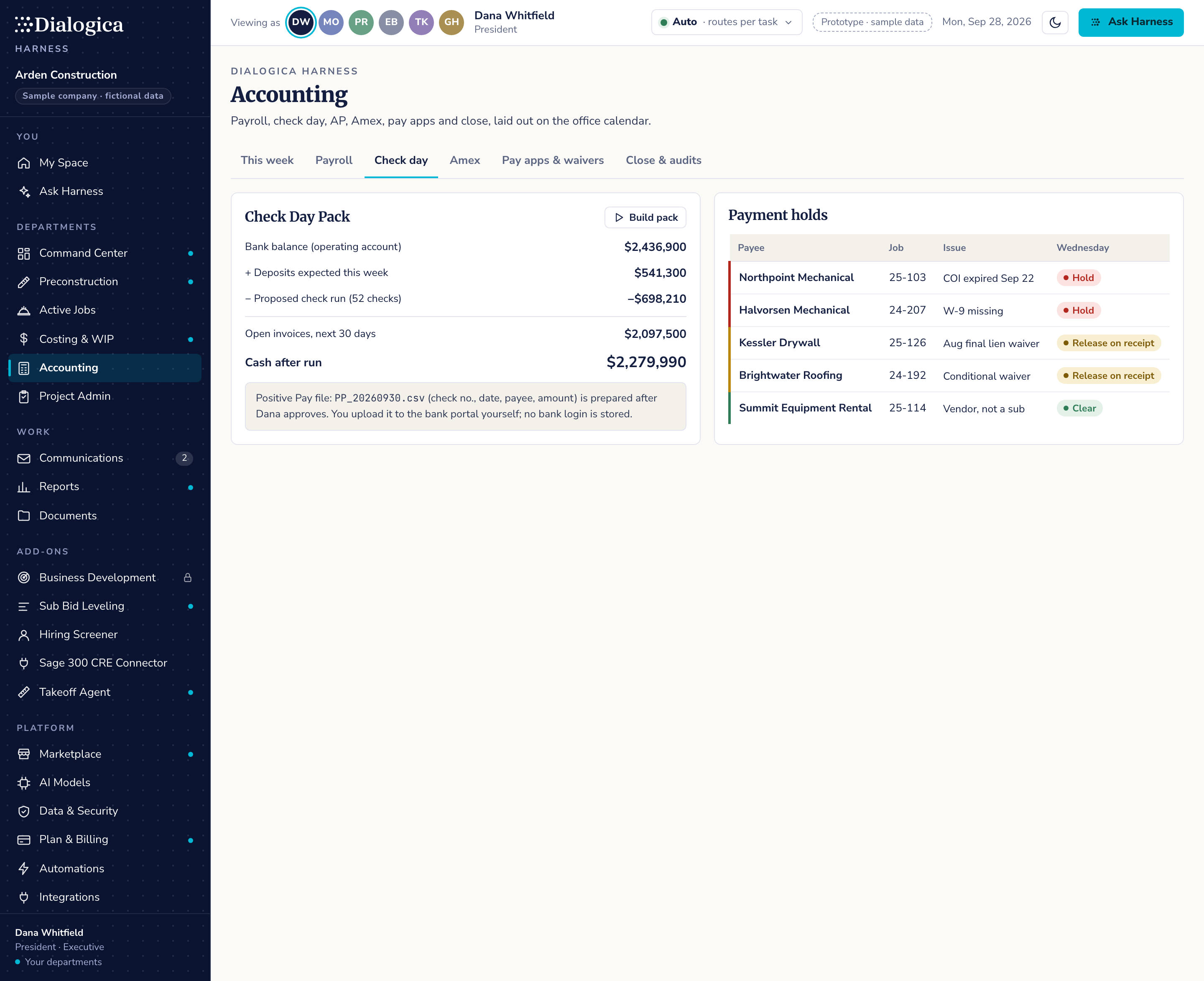
Task: Click the Sage 300 CRE Connector plug icon
Action: pos(24,664)
